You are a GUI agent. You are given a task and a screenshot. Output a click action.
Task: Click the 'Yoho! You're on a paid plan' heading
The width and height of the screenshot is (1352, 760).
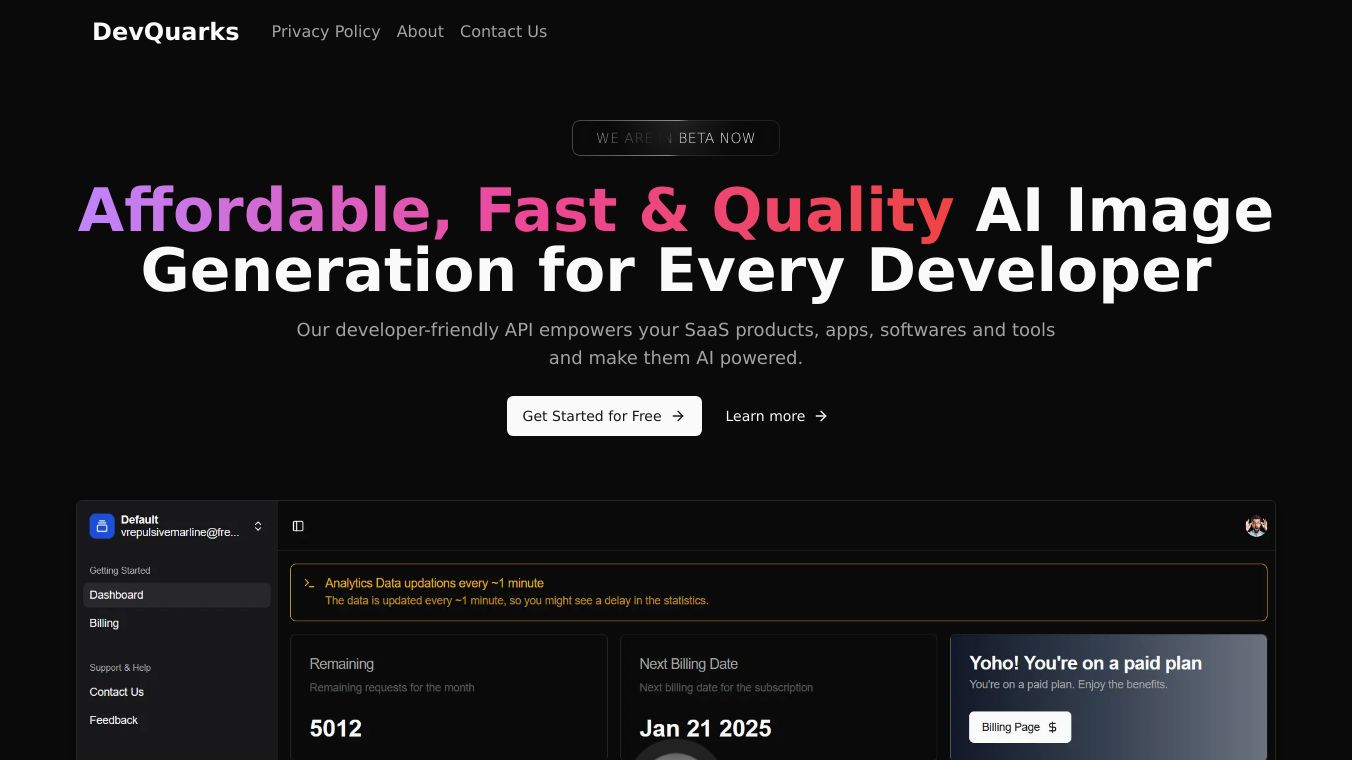pos(1085,663)
